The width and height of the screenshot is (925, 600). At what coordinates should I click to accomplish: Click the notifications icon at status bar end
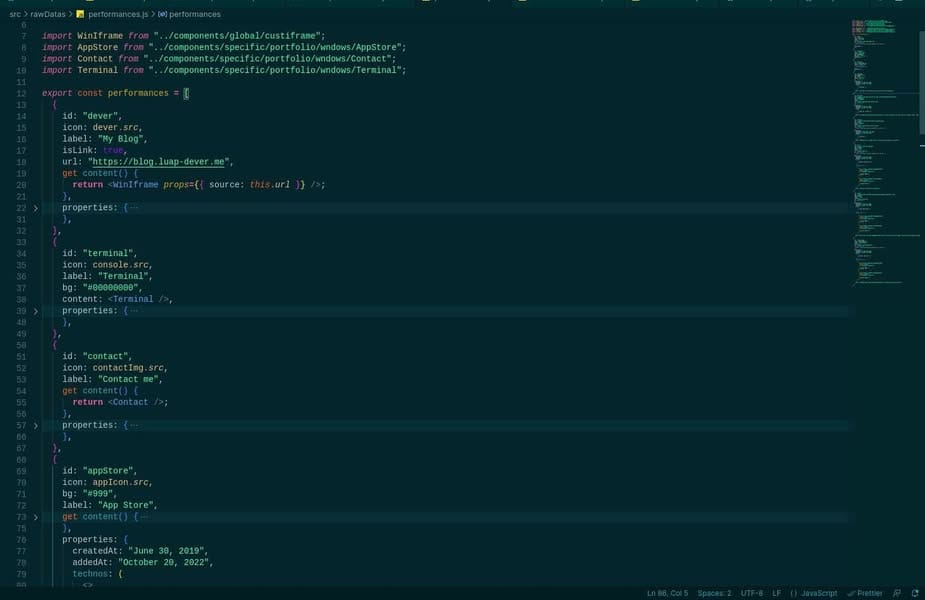[915, 593]
